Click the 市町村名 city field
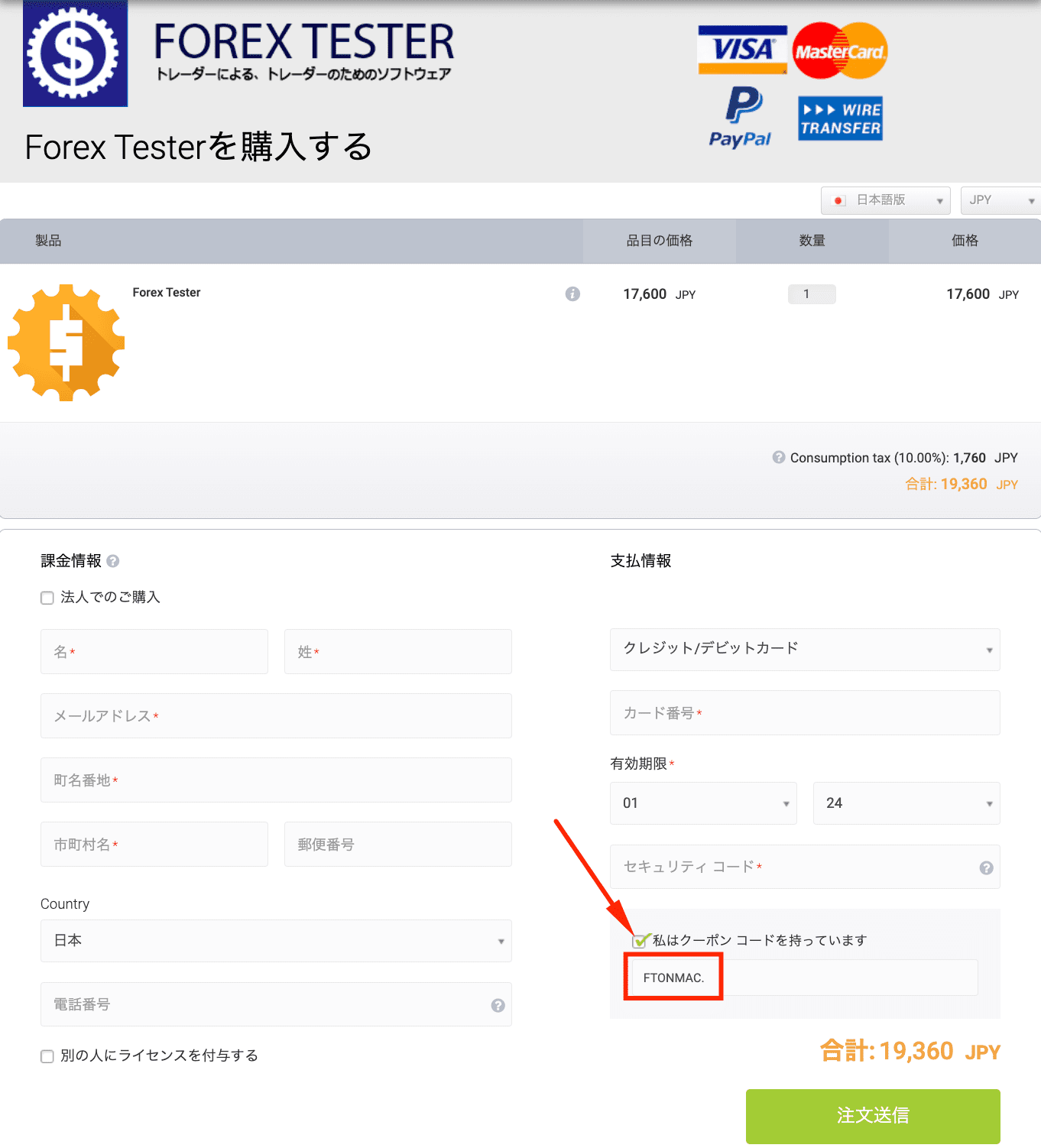Image resolution: width=1041 pixels, height=1148 pixels. pos(154,845)
